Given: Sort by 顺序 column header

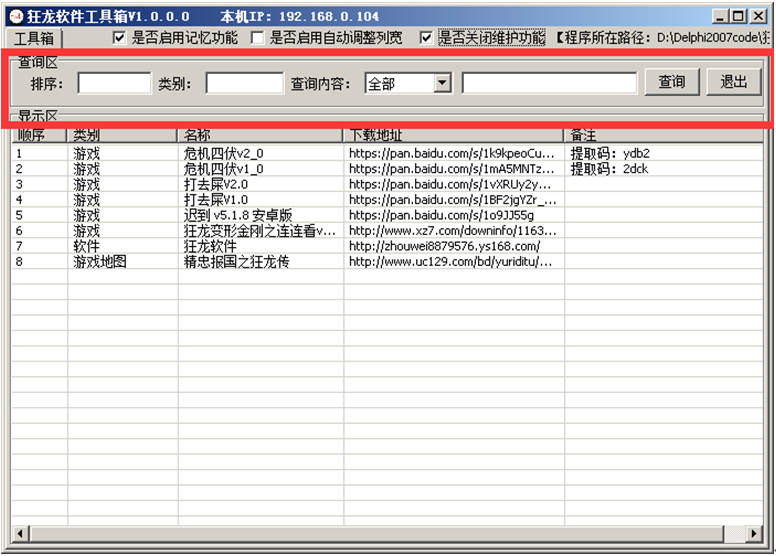Looking at the screenshot, I should click(39, 135).
